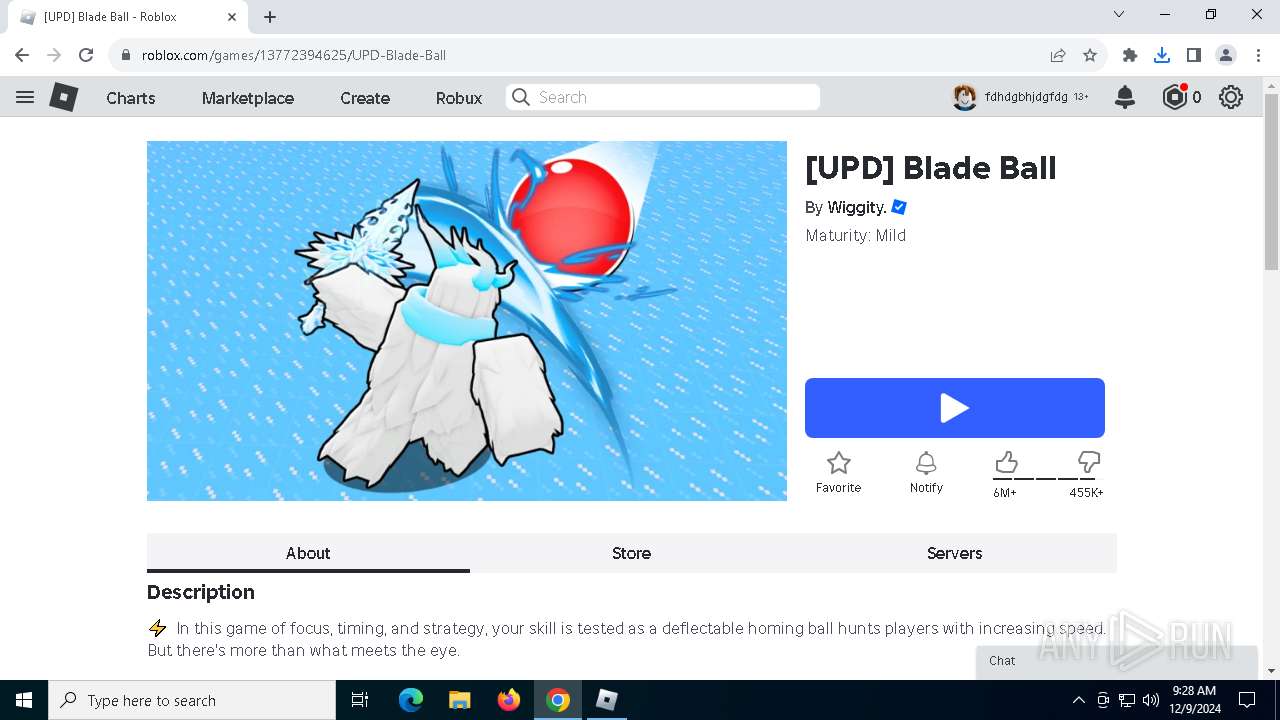Close the Blade Ball browser tab

pyautogui.click(x=232, y=17)
